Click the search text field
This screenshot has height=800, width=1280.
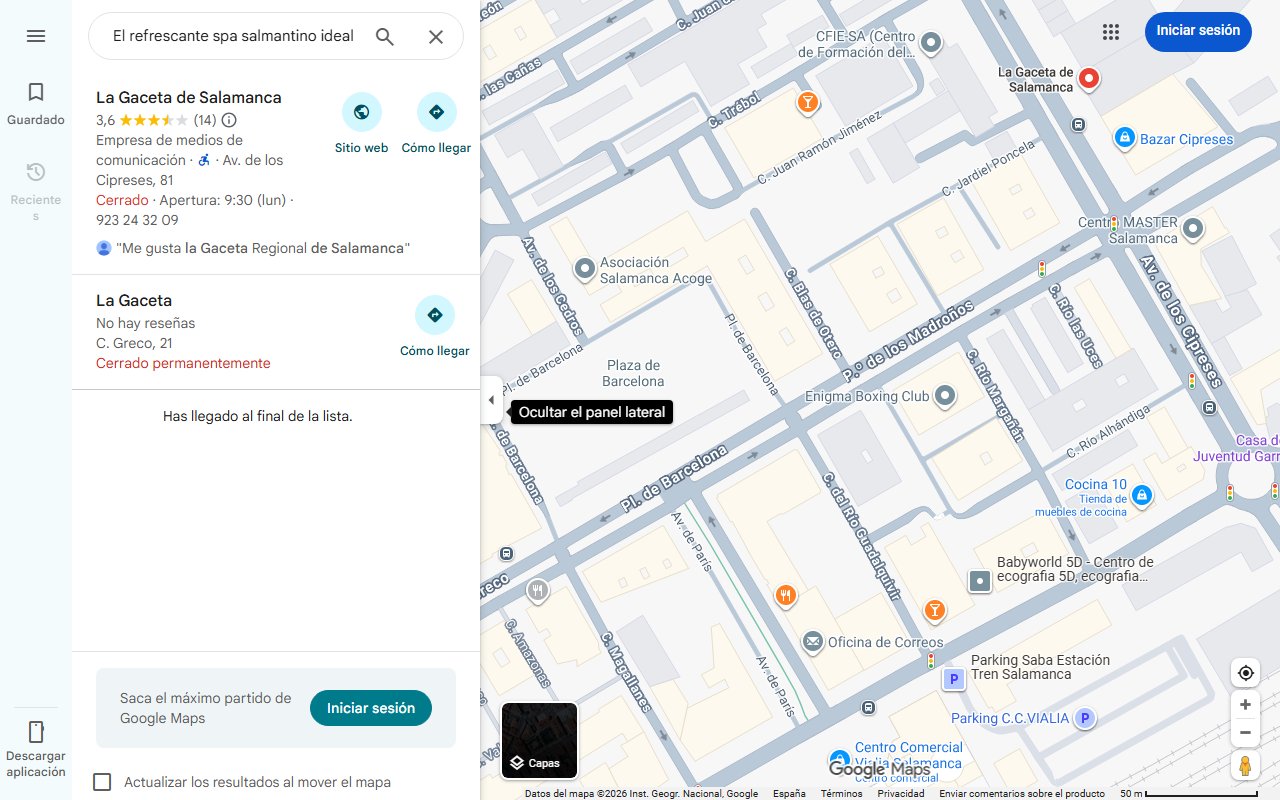233,36
